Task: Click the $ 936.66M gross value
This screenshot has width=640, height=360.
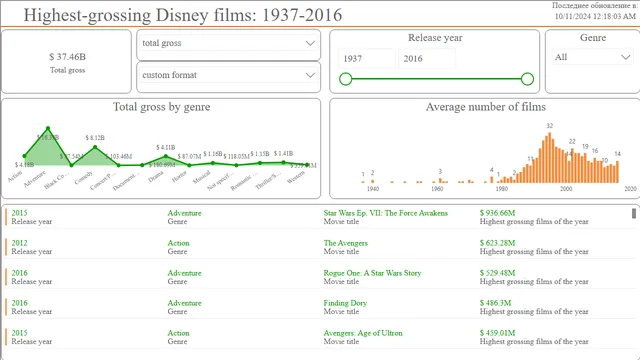Action: pos(497,213)
